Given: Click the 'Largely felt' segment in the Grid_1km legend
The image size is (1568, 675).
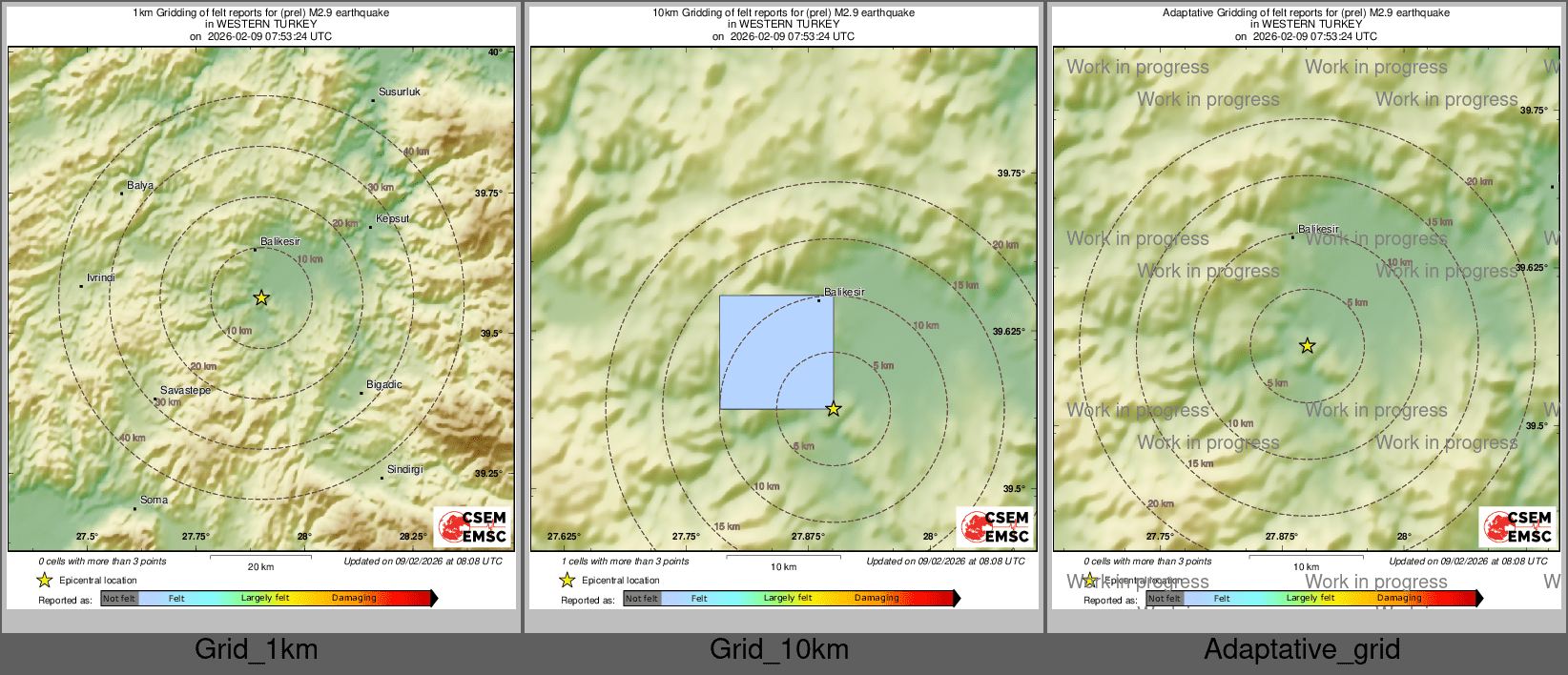Looking at the screenshot, I should pos(265,599).
